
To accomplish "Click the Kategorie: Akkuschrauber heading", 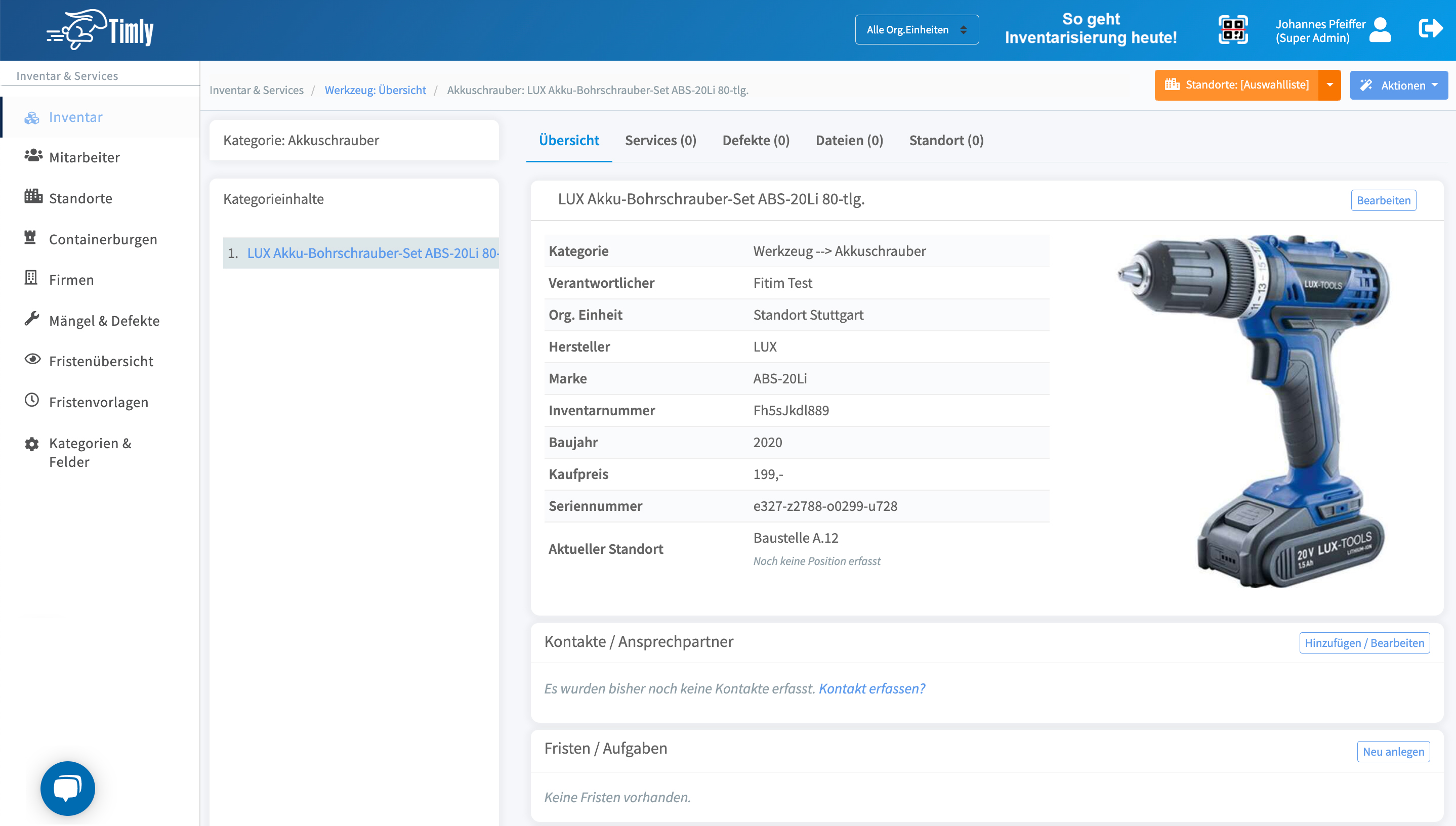I will coord(301,140).
